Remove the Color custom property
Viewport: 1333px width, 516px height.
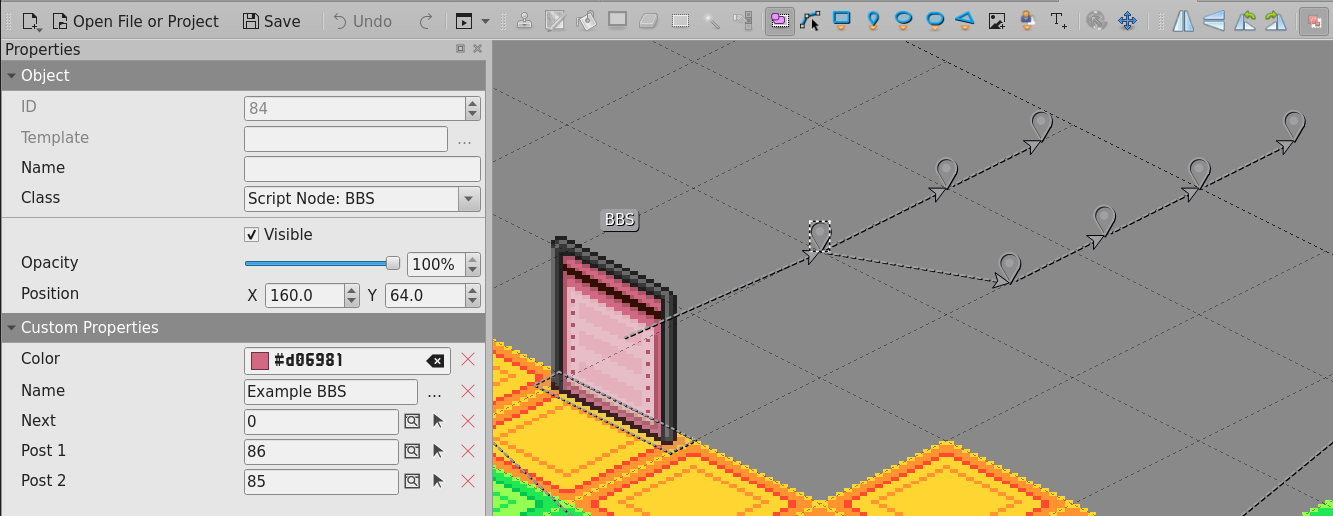point(467,361)
